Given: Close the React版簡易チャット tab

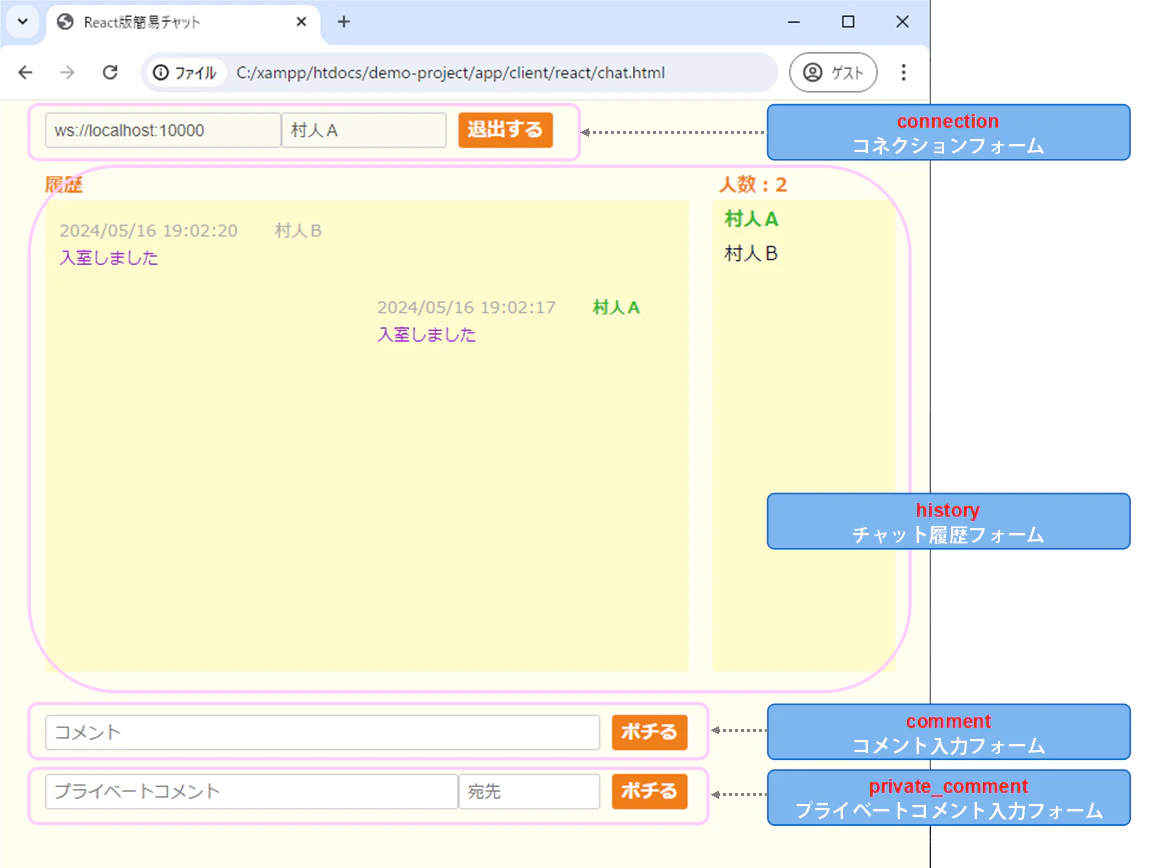Looking at the screenshot, I should click(301, 22).
